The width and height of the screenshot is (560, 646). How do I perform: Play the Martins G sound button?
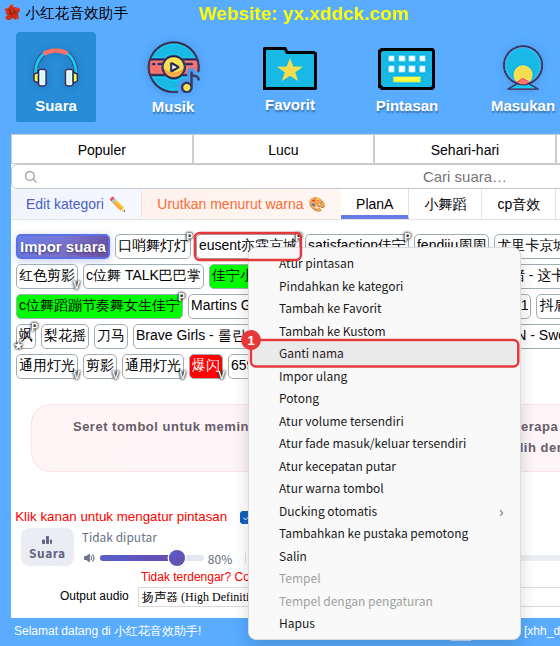(x=219, y=306)
